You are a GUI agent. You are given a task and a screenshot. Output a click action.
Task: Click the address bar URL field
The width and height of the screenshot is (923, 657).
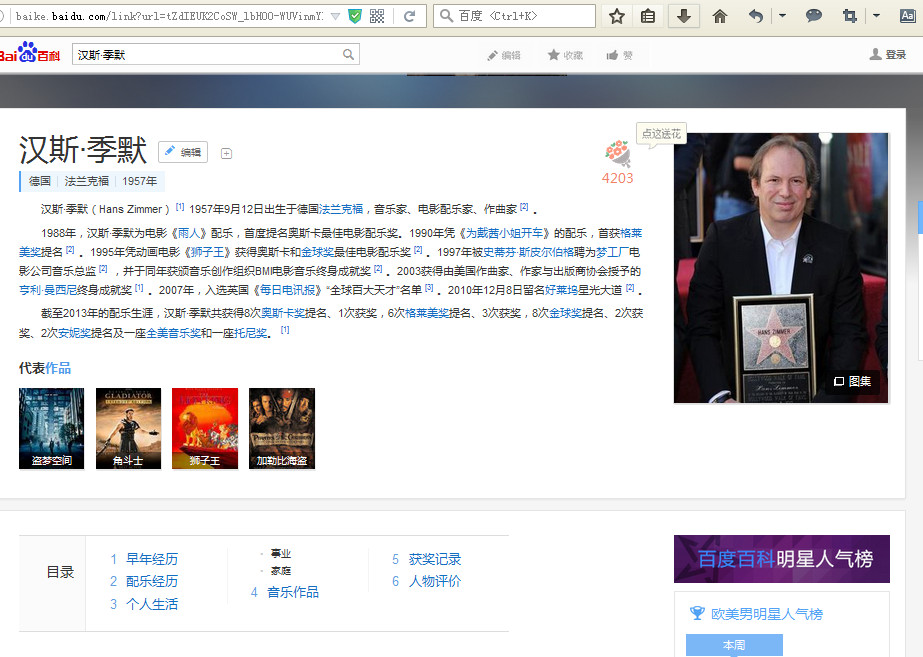point(168,16)
